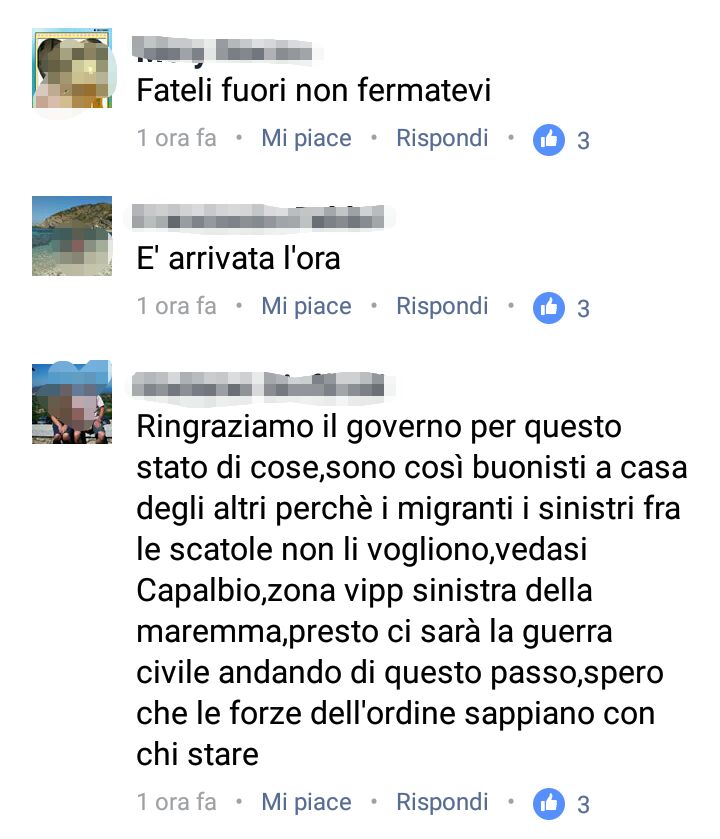Open avatar of 'Fateli fuori non fermatevi' commenter
The image size is (720, 839).
(x=72, y=68)
